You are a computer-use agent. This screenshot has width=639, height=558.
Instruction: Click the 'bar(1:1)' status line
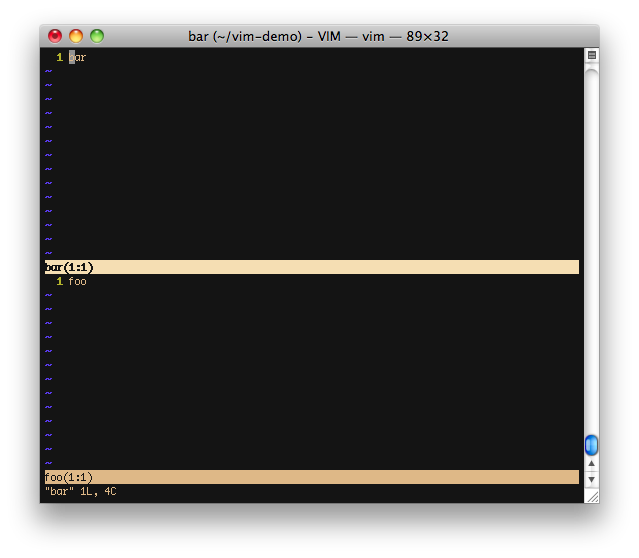point(312,267)
